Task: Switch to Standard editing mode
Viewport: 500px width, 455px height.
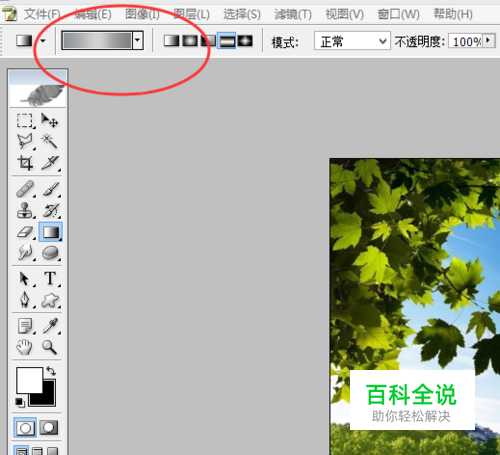Action: pos(25,427)
